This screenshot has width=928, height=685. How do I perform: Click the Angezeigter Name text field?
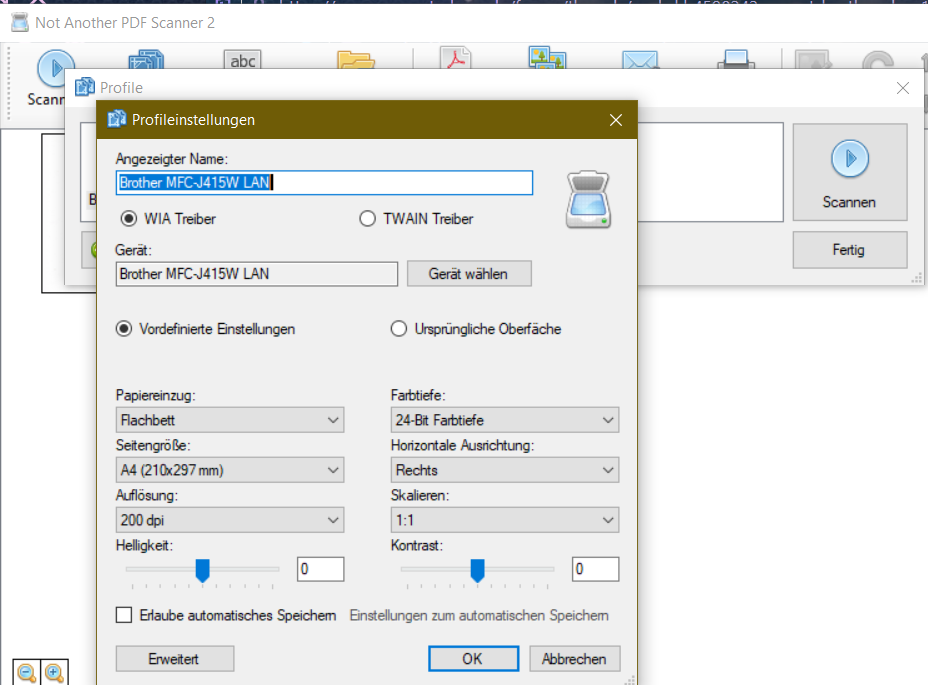coord(324,182)
